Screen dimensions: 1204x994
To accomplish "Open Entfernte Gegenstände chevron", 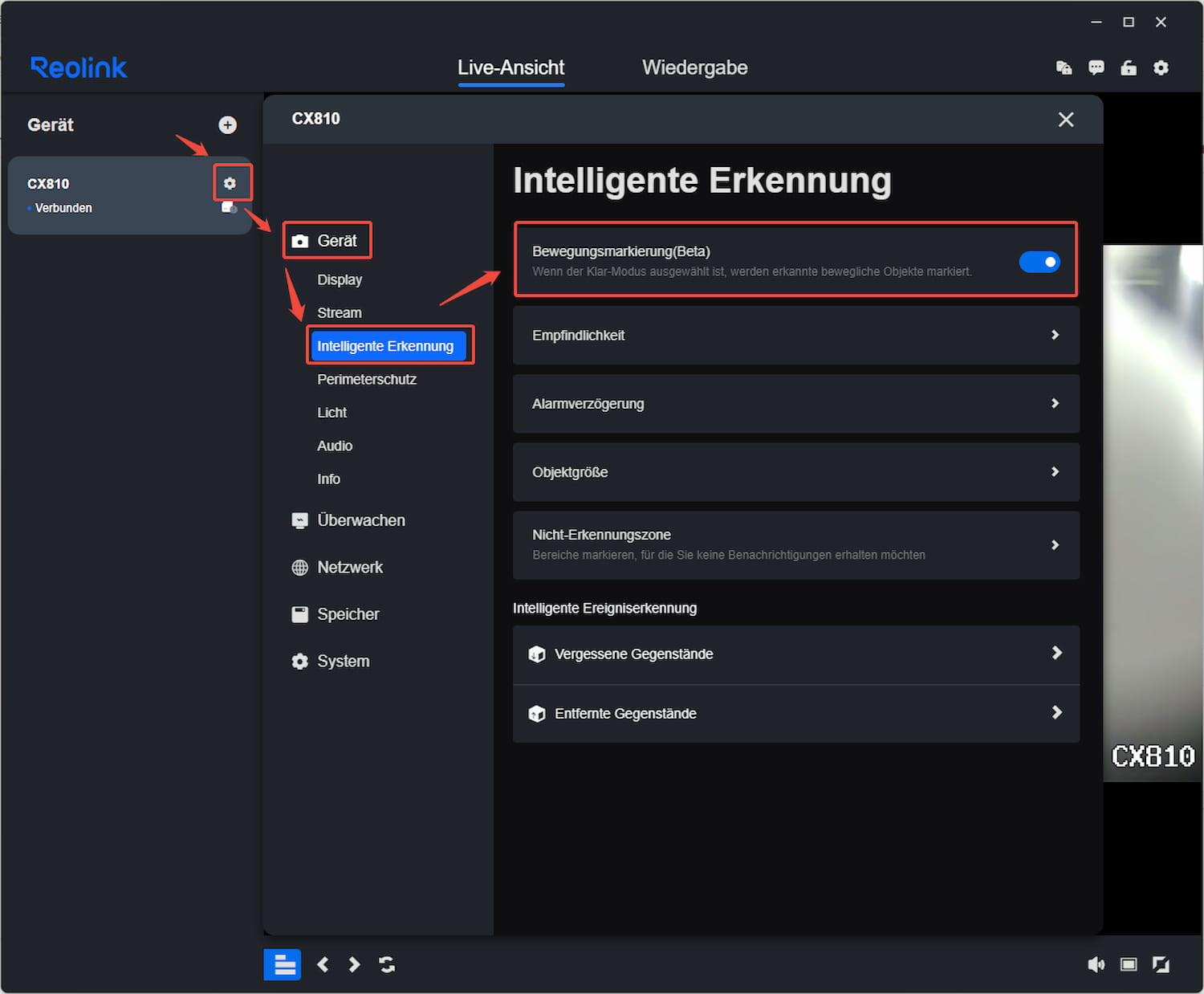I will click(x=1057, y=712).
